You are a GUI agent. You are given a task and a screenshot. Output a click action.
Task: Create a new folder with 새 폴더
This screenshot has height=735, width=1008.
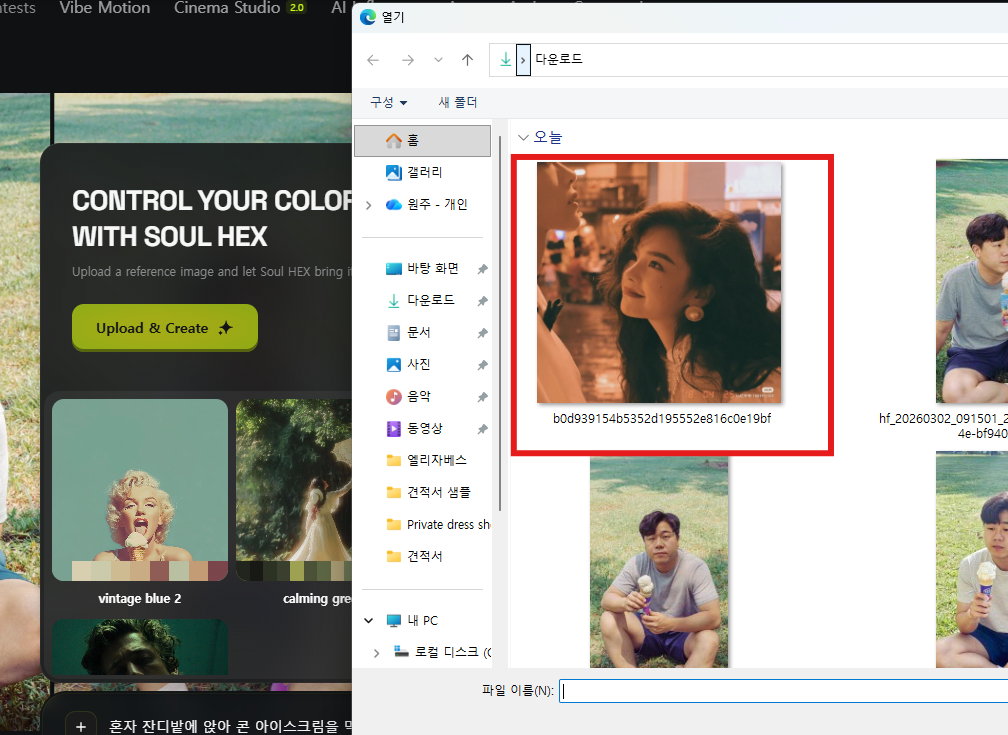tap(458, 102)
